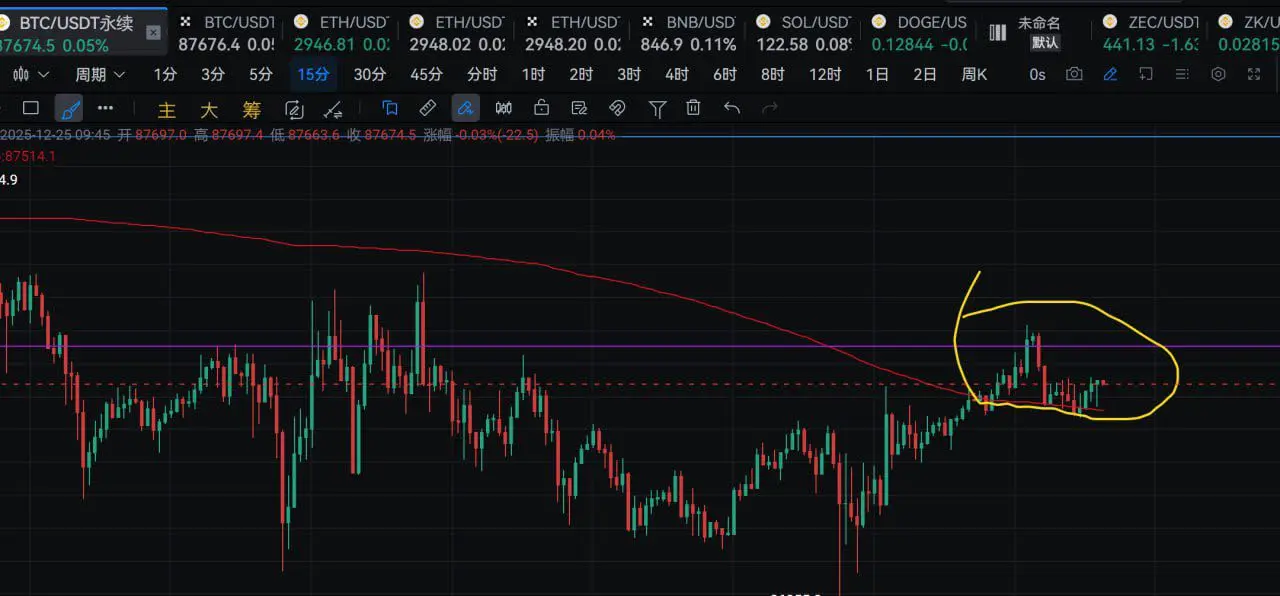Select the 30分 timeframe

pos(370,75)
